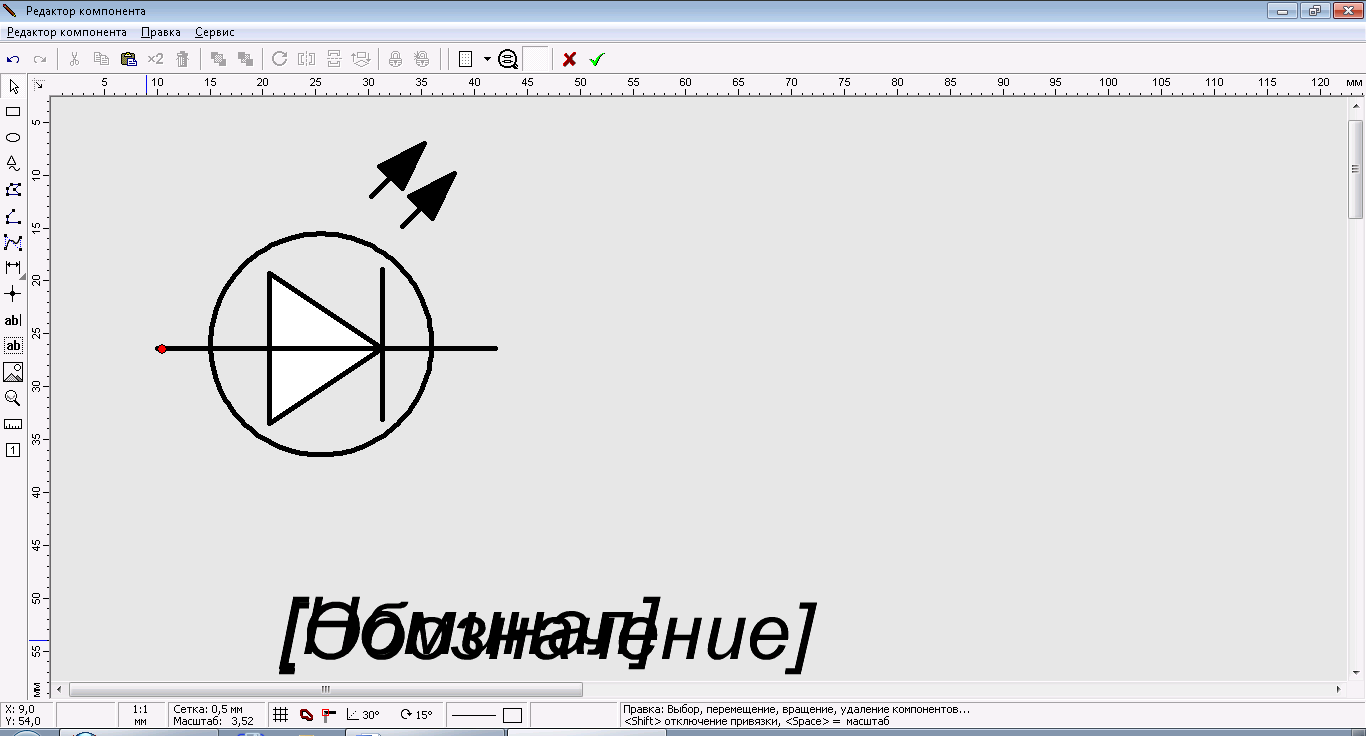Click the grid settings icon

point(465,59)
